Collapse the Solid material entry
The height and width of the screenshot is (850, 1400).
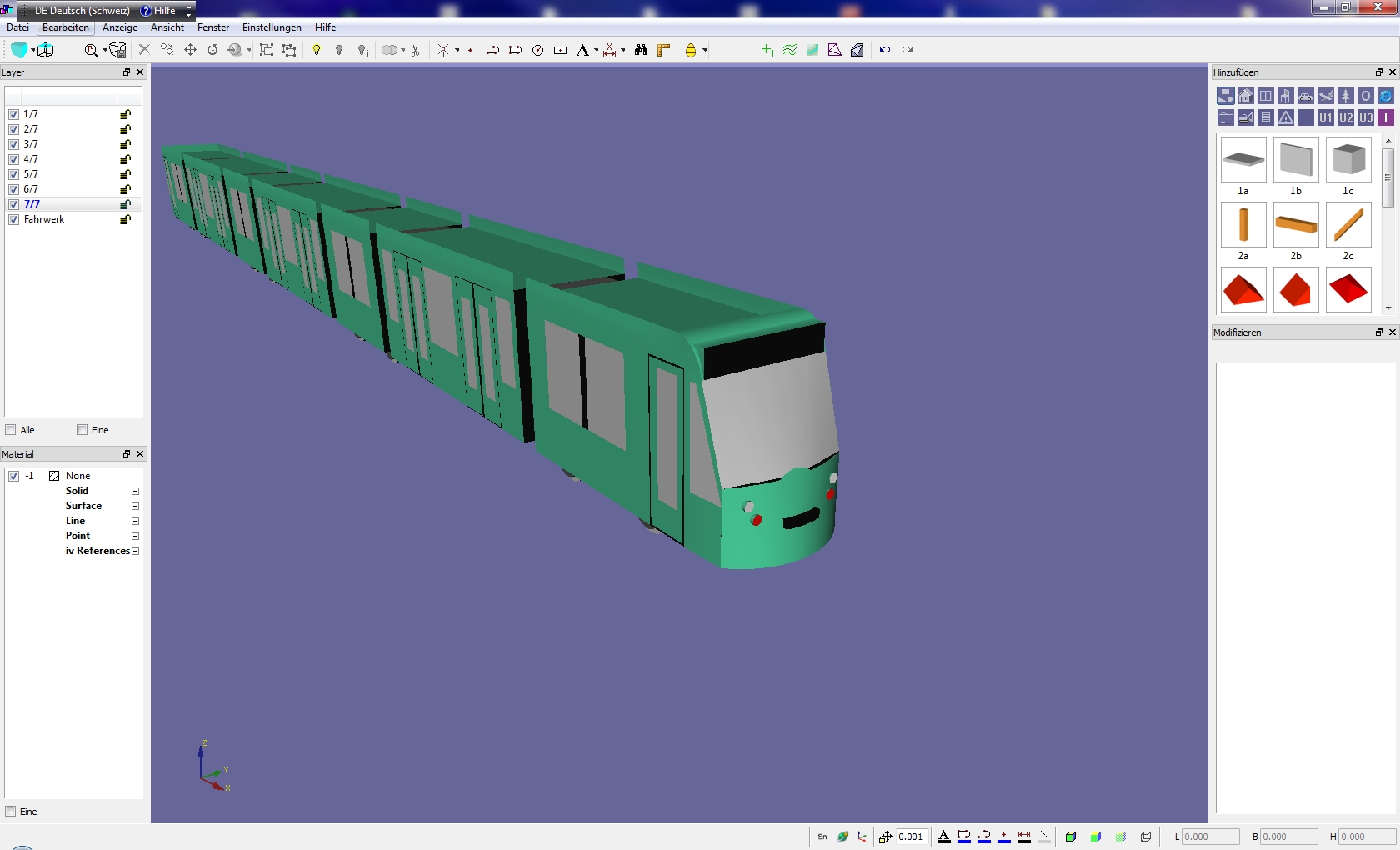[x=135, y=491]
